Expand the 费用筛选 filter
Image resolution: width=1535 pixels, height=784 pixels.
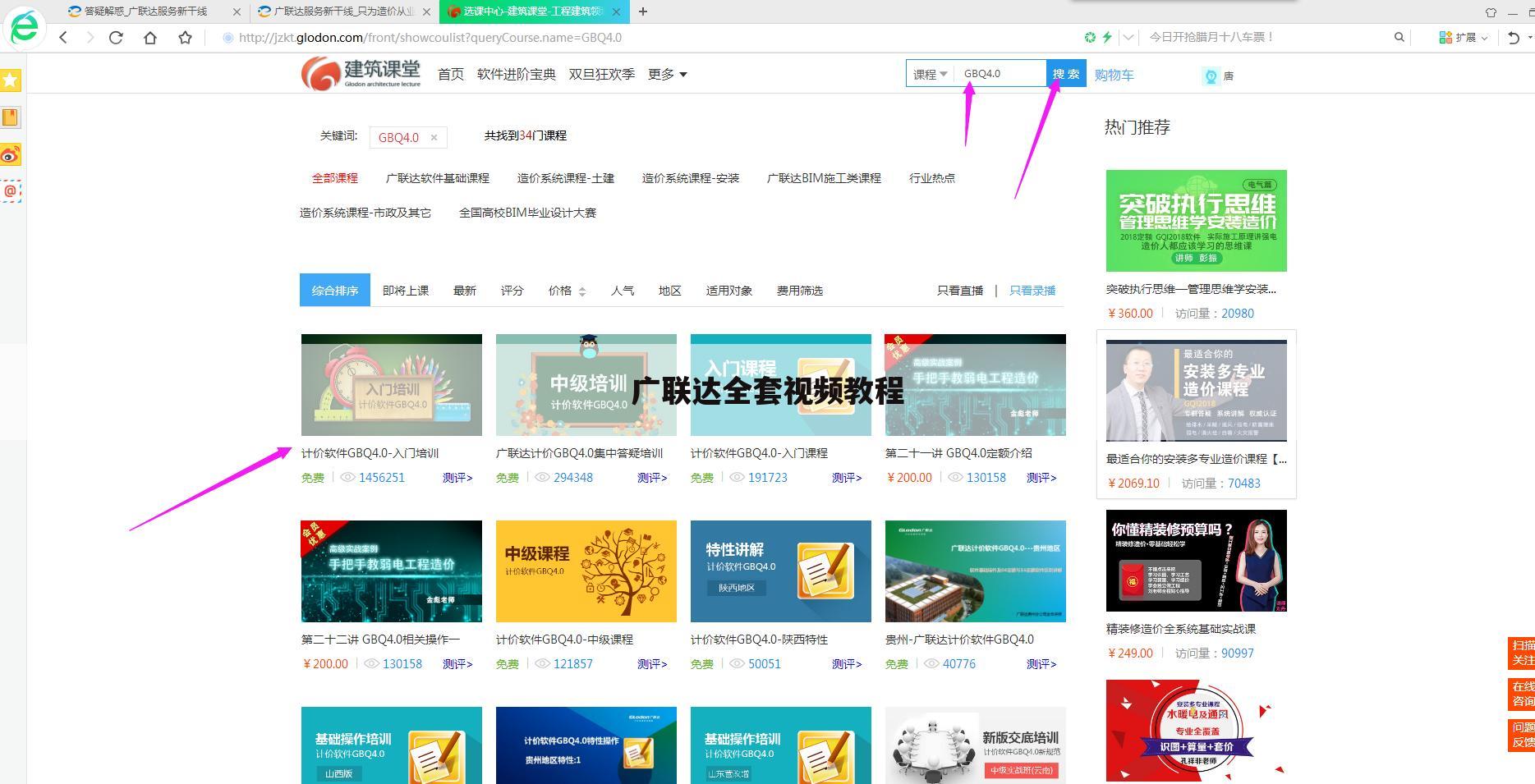coord(799,291)
